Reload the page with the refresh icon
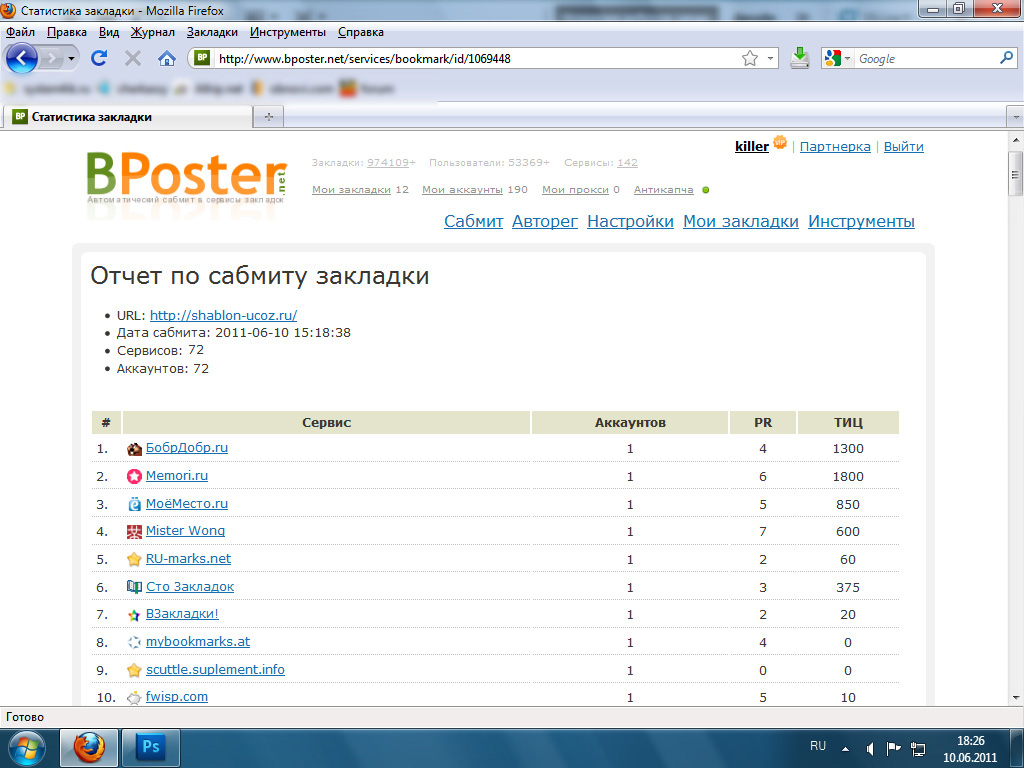This screenshot has height=768, width=1024. pos(99,58)
